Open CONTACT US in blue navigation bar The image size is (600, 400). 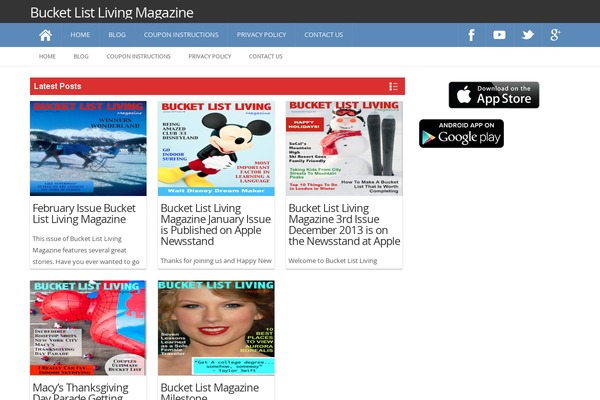[323, 35]
